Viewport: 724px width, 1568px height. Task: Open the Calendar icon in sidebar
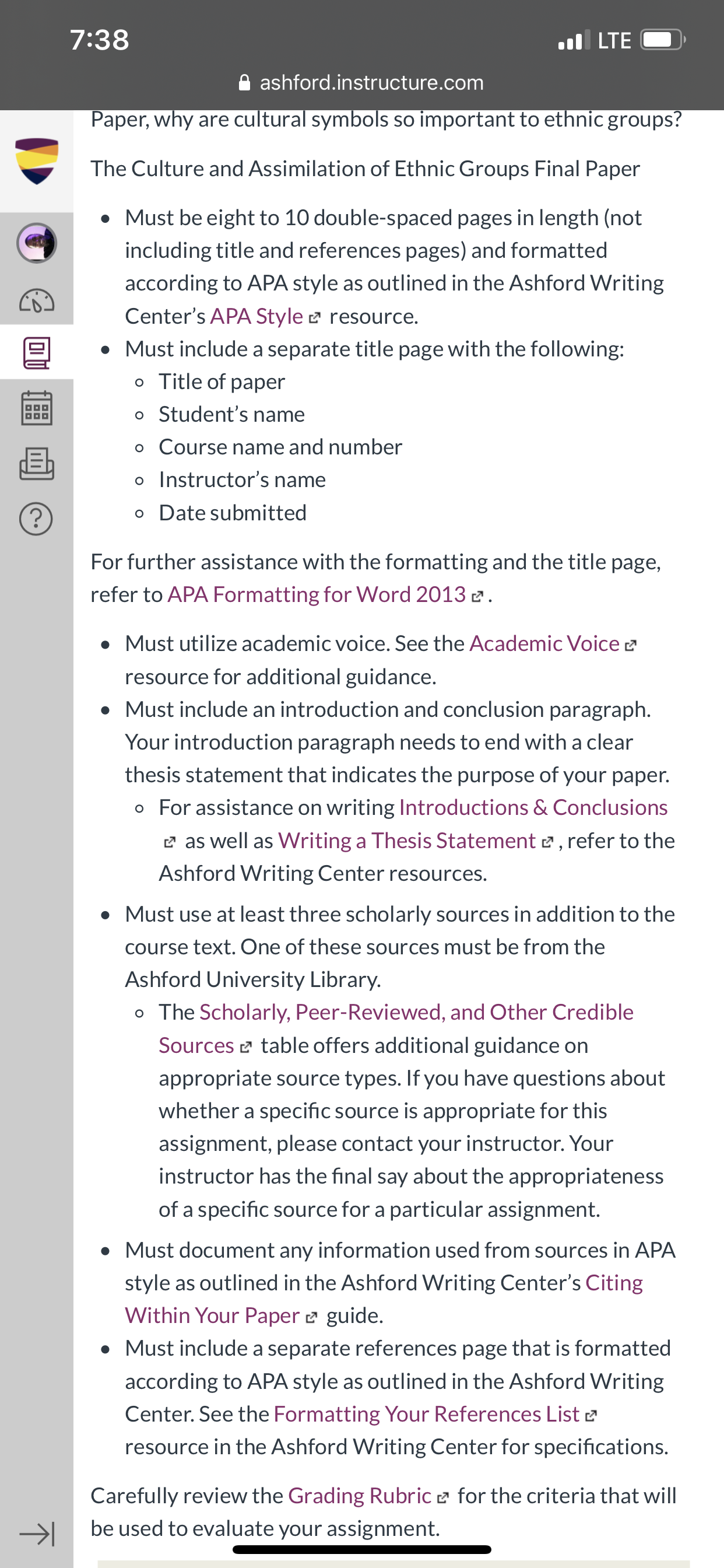(x=37, y=408)
